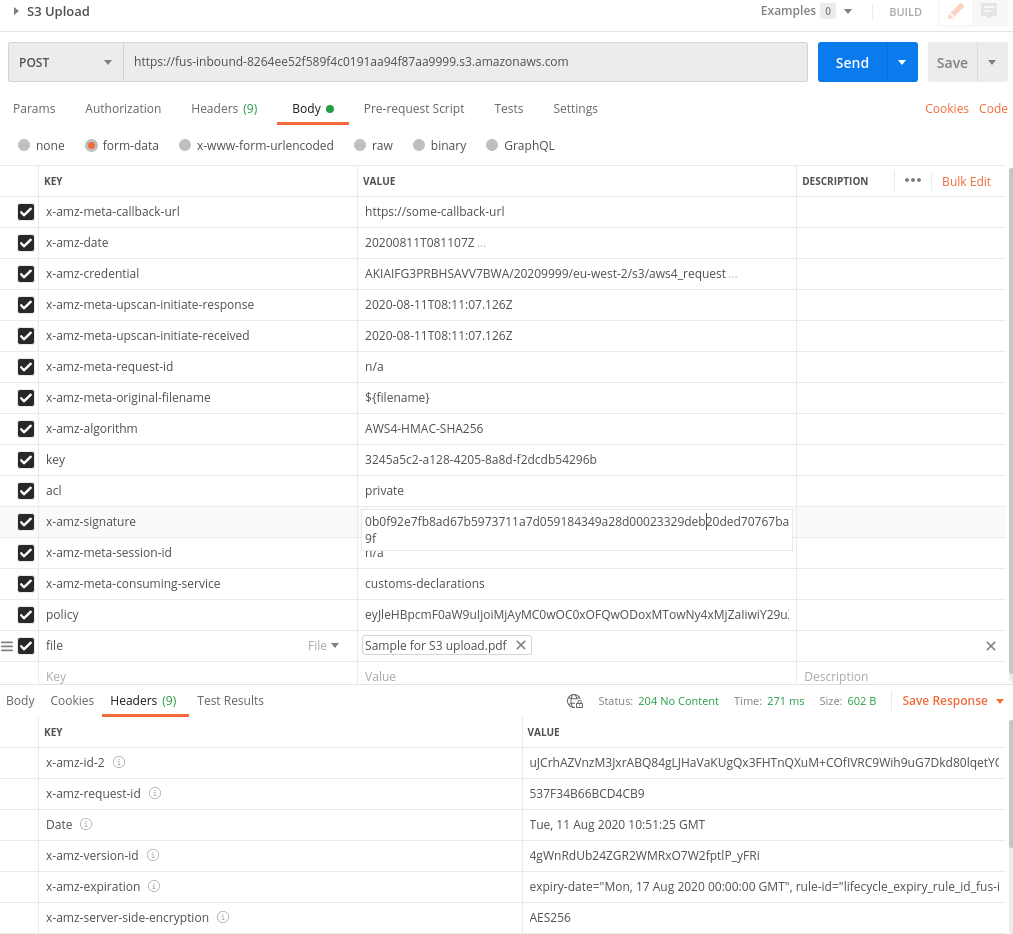This screenshot has height=934, width=1013.
Task: Click the request URL field
Action: point(466,62)
